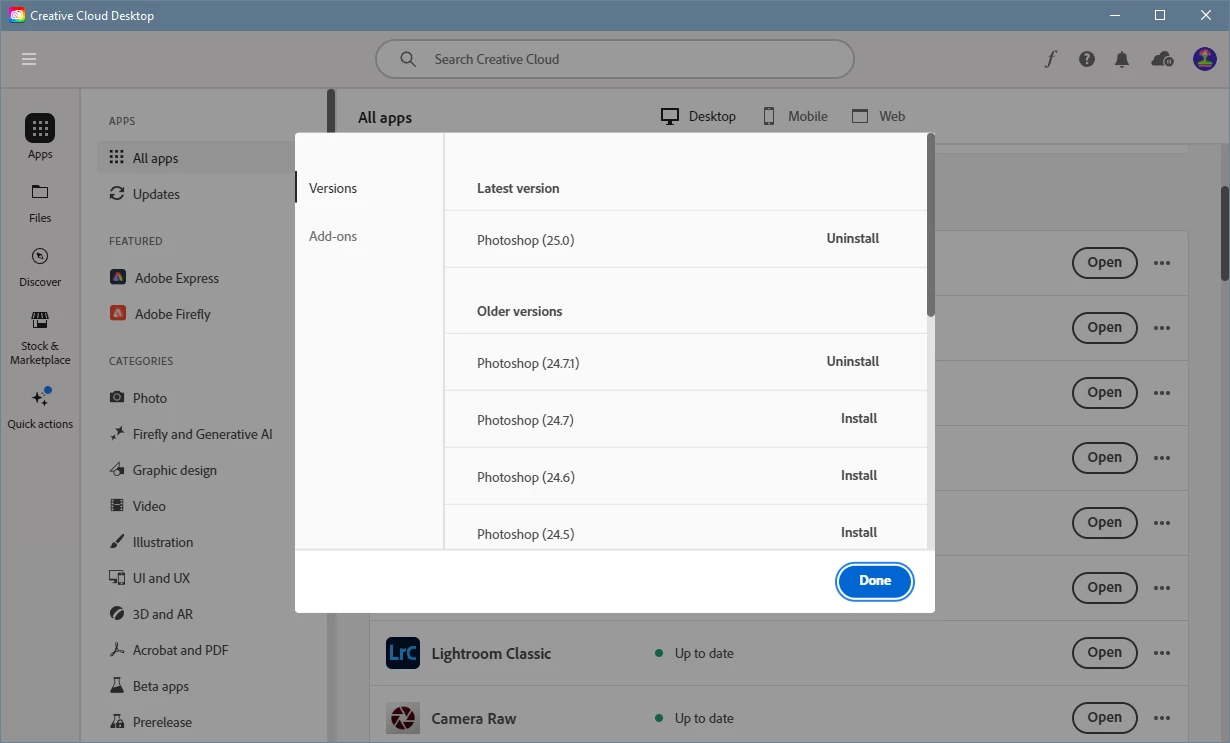Open the Help question mark icon
Viewport: 1230px width, 743px height.
tap(1087, 59)
